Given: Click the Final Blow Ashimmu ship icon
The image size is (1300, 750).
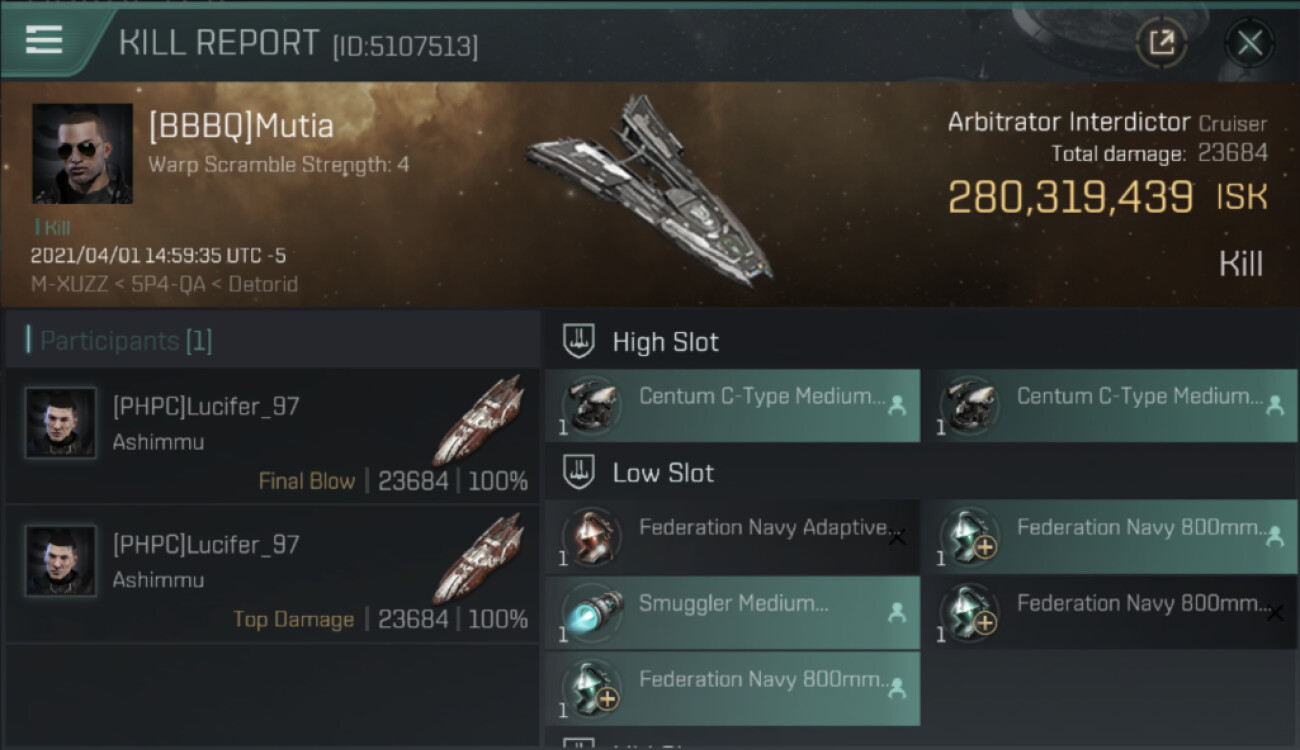Looking at the screenshot, I should click(479, 420).
